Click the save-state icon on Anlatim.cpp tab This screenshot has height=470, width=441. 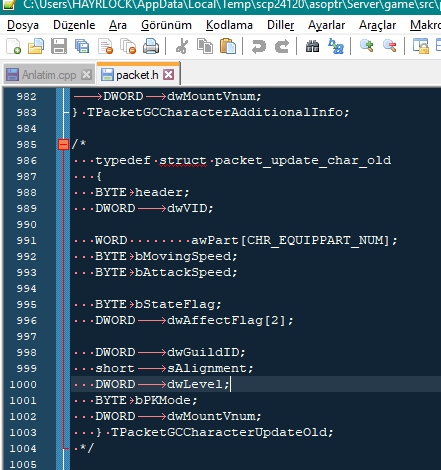(13, 74)
